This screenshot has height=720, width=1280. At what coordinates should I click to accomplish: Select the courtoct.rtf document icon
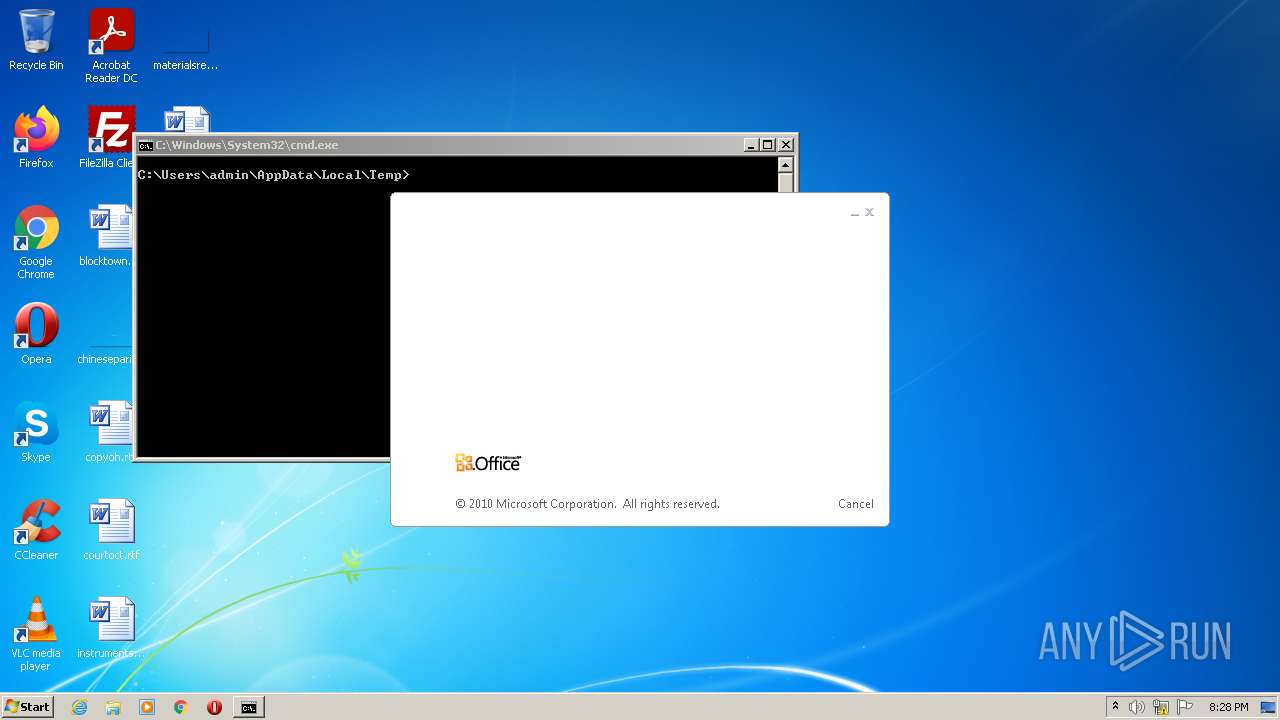(111, 530)
